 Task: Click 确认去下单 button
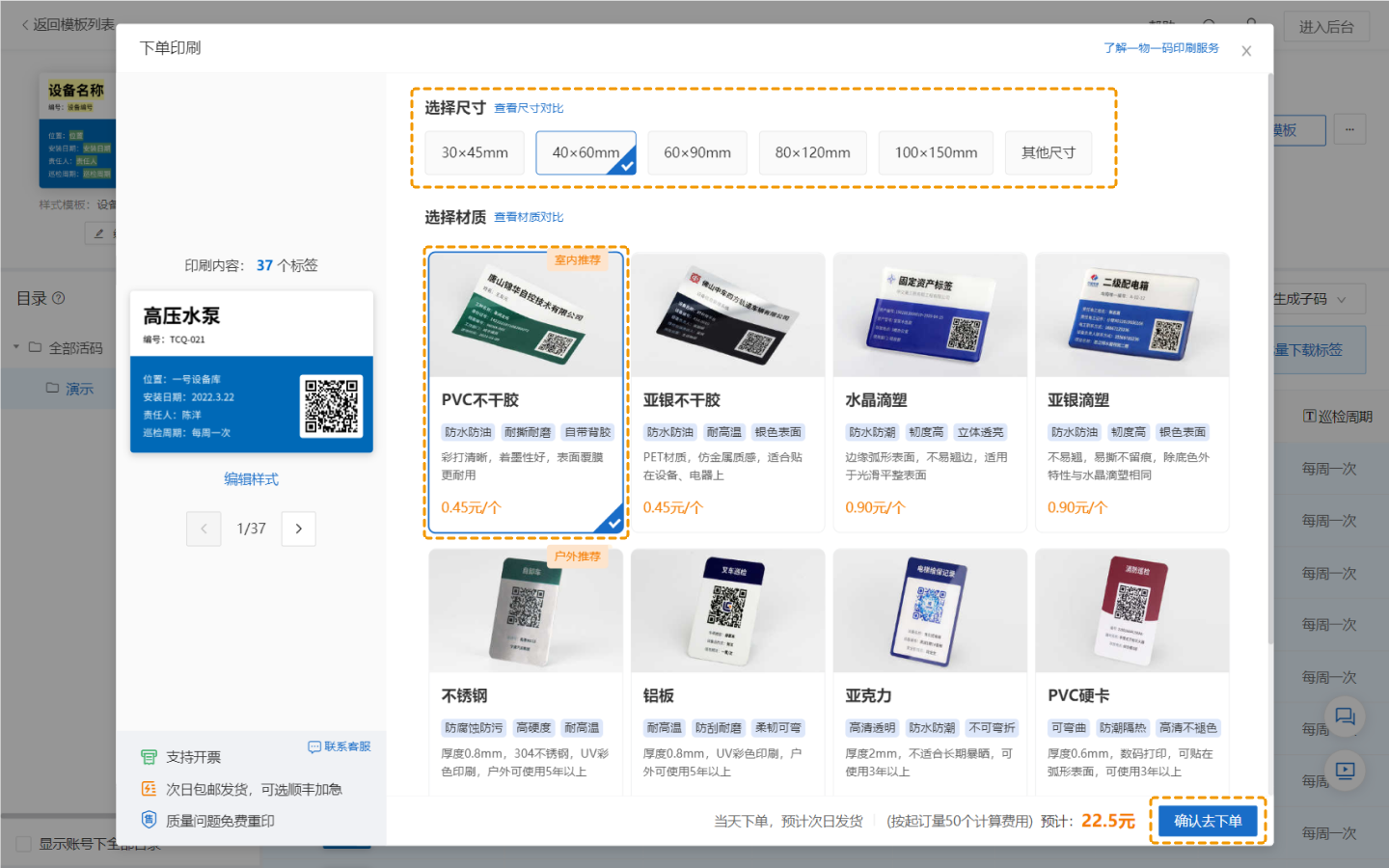pos(1208,821)
